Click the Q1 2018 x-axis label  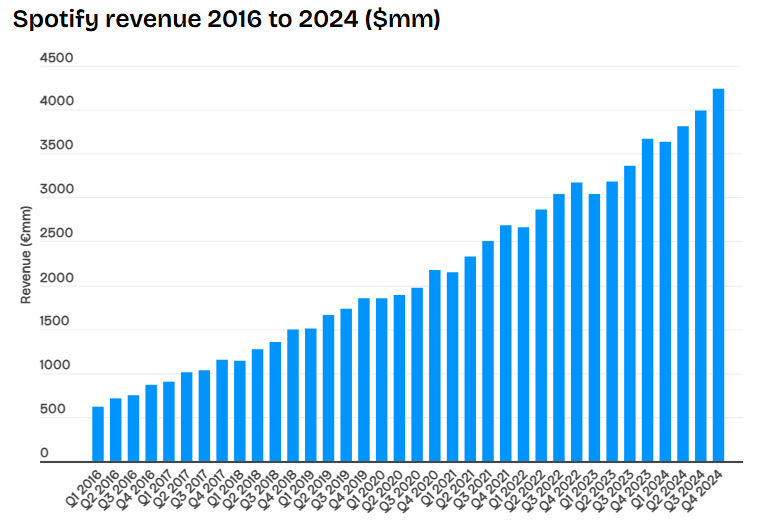pyautogui.click(x=225, y=489)
